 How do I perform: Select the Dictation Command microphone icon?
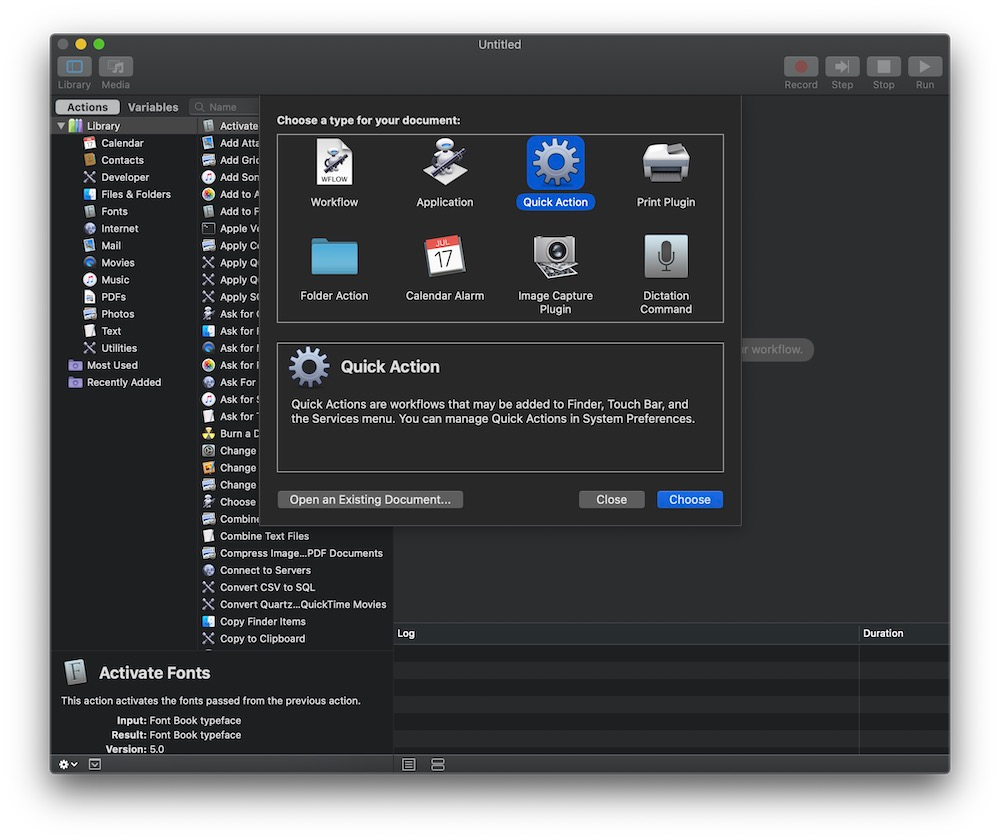[666, 258]
